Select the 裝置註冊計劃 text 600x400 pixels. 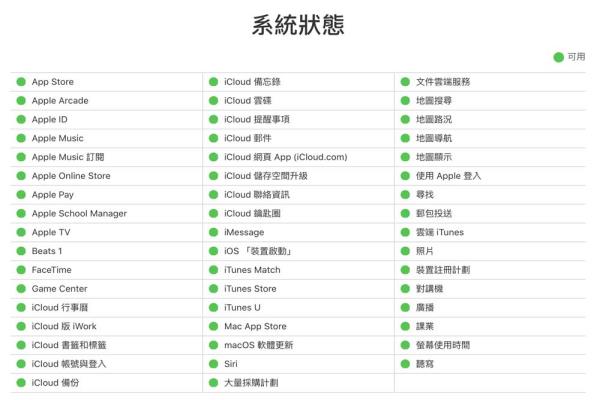pyautogui.click(x=443, y=269)
